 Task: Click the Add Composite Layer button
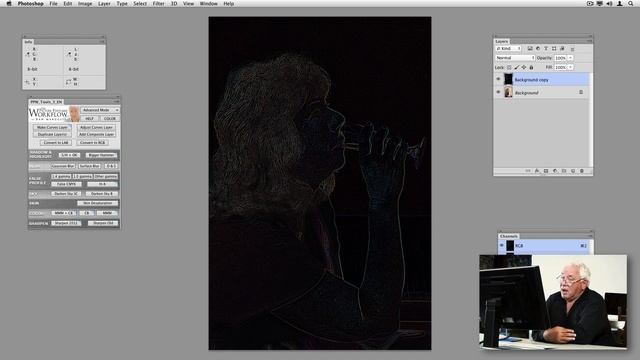(x=97, y=134)
